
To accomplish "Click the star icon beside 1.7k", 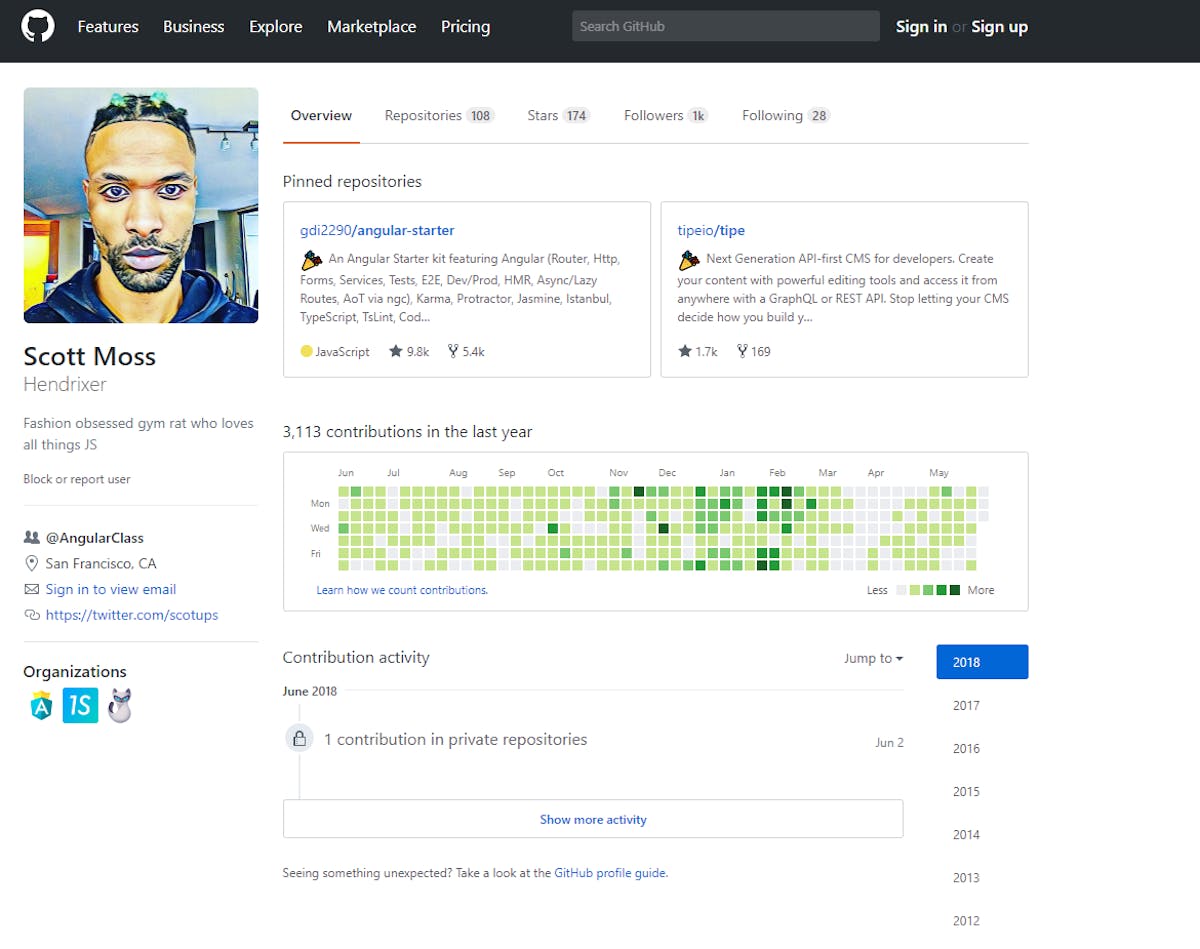I will click(x=684, y=351).
